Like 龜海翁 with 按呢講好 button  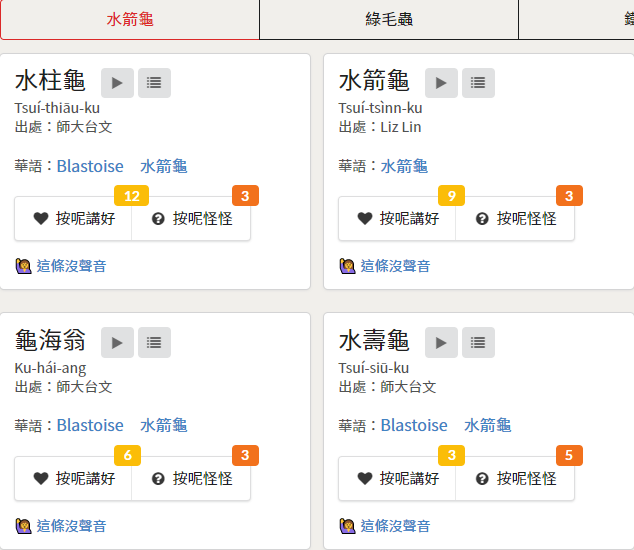(x=74, y=478)
